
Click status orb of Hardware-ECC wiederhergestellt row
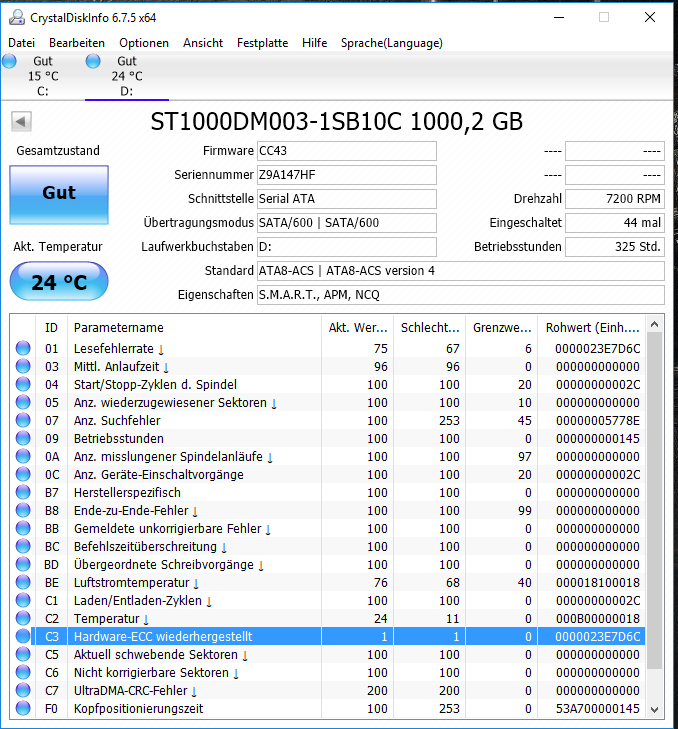click(23, 636)
